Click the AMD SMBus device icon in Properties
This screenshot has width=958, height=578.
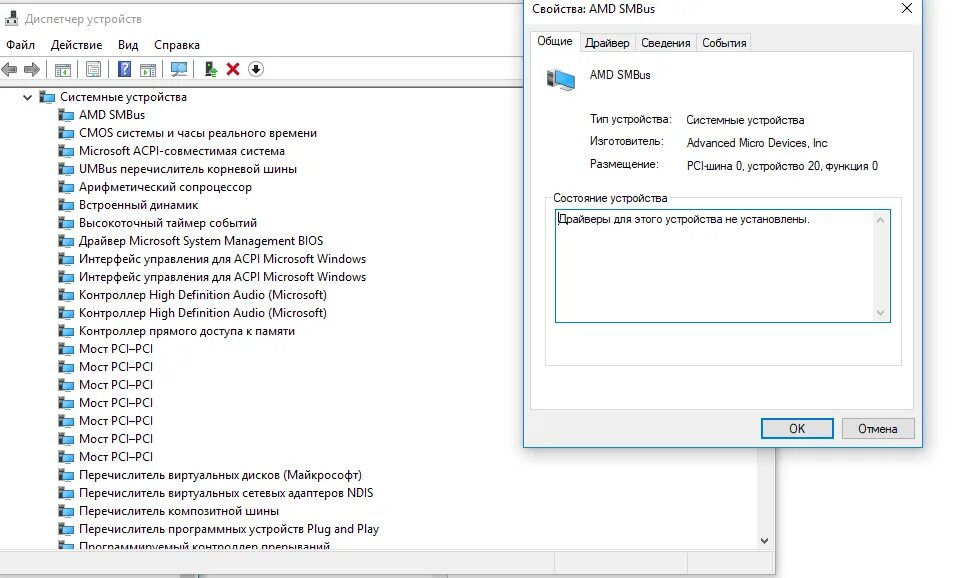click(561, 80)
